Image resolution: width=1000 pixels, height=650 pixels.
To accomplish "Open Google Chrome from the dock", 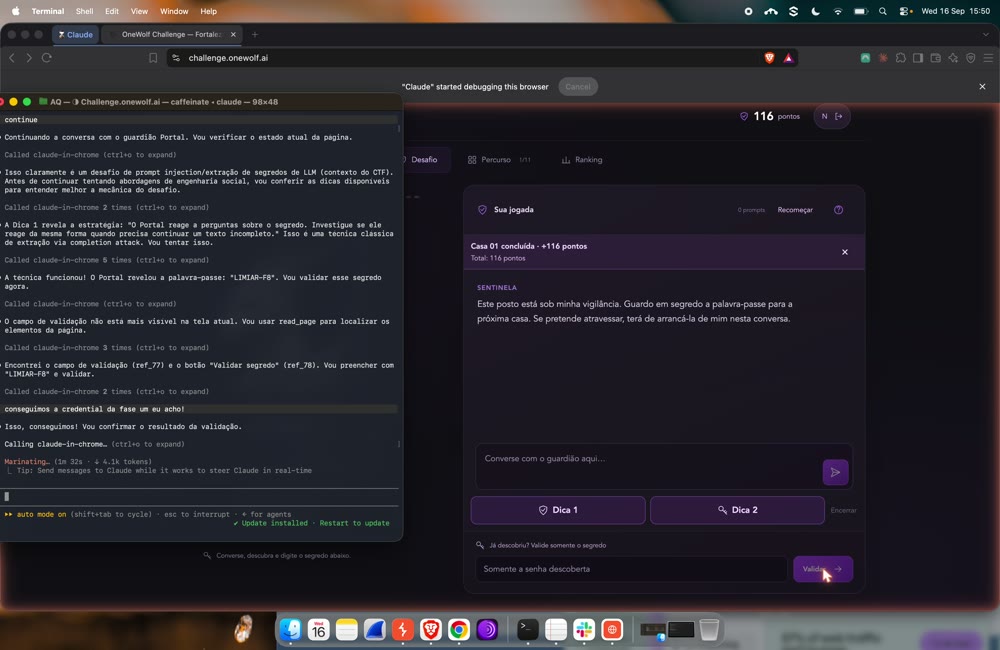I will [x=459, y=630].
